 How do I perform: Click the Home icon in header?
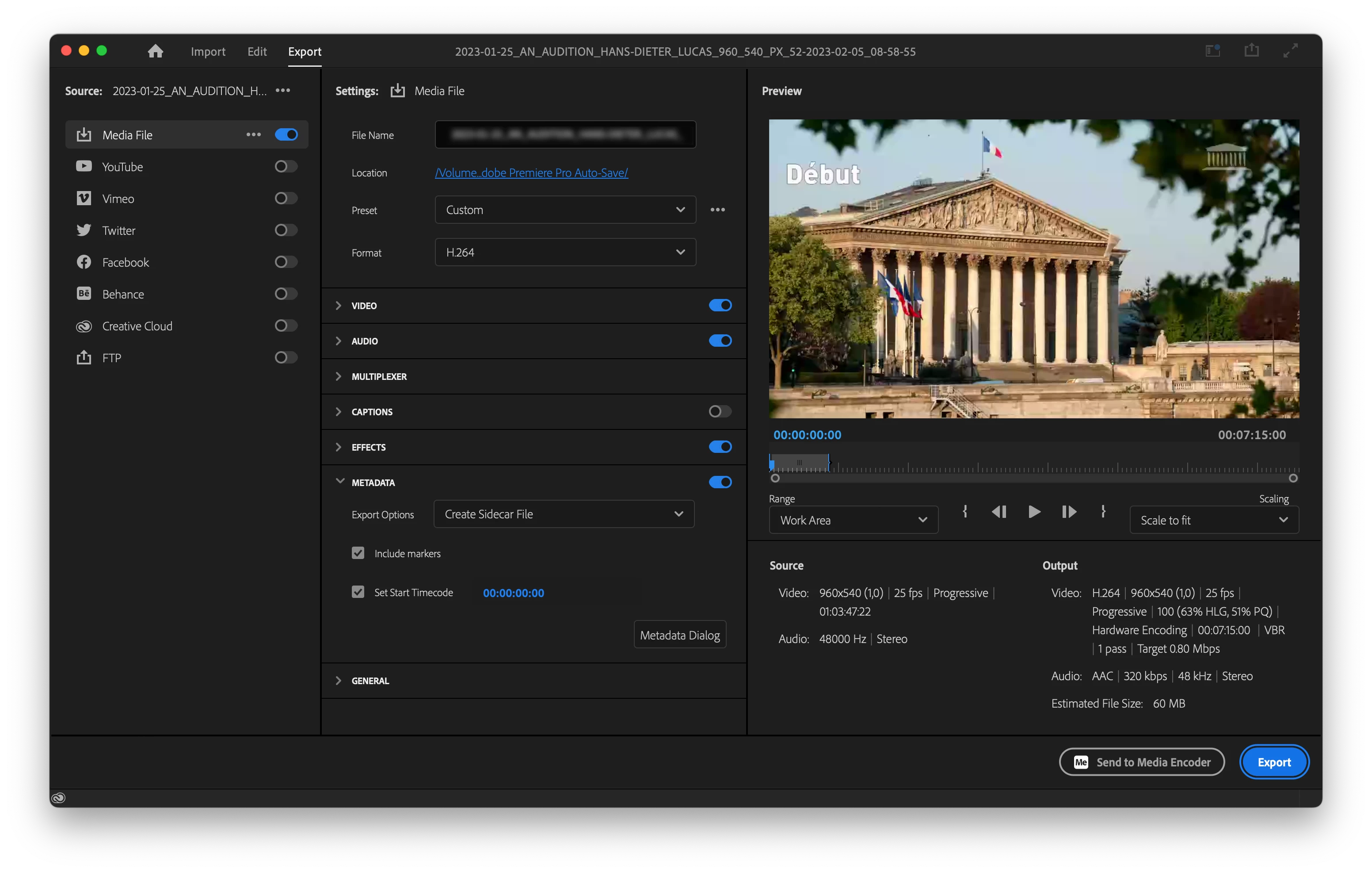click(155, 51)
